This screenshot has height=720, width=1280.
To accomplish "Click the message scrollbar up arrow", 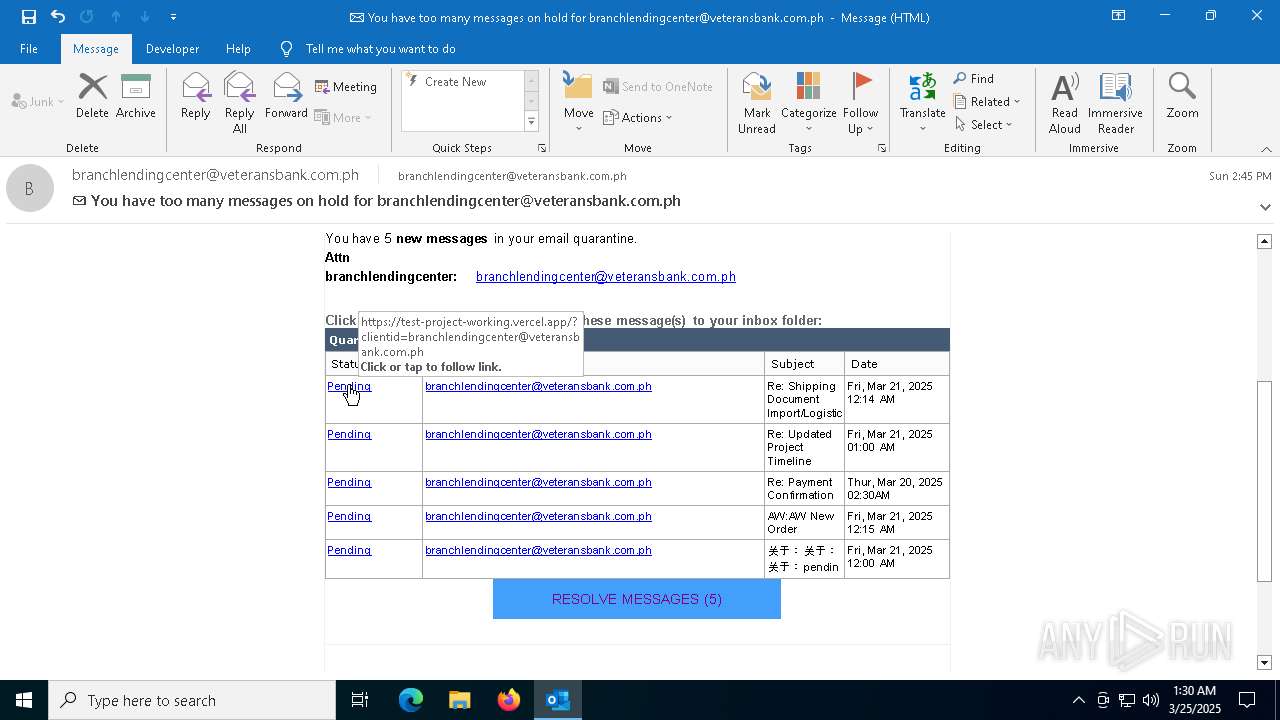I will [1264, 241].
